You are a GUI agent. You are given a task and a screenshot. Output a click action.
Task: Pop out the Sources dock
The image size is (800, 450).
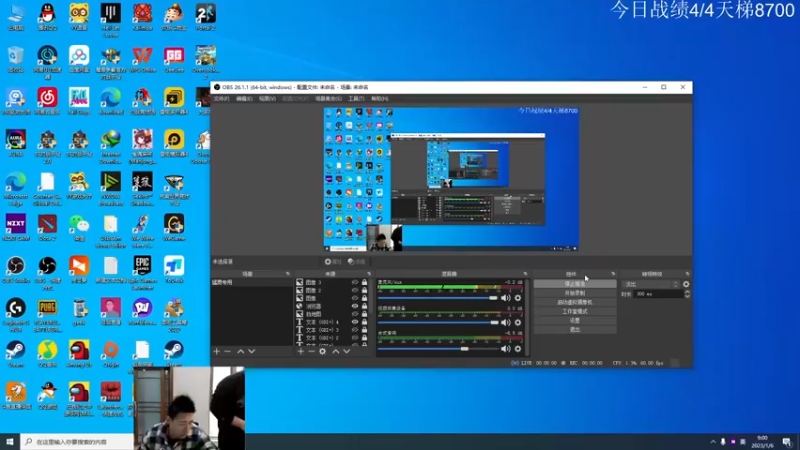pyautogui.click(x=369, y=274)
